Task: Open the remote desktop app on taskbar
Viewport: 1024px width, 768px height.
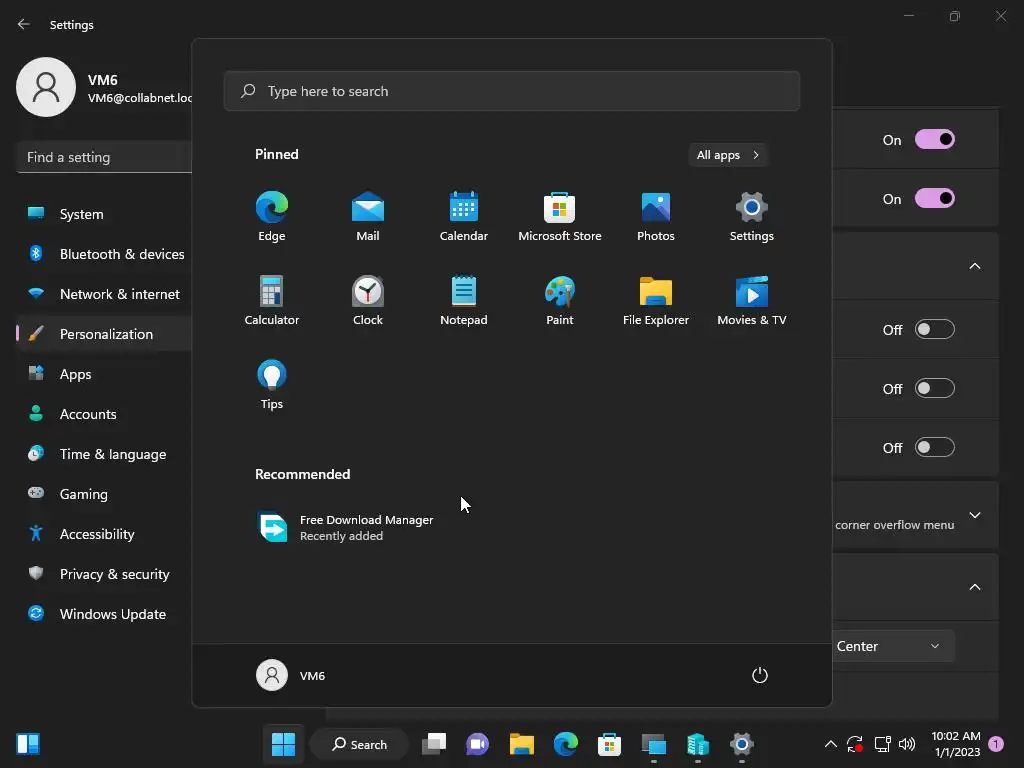Action: point(654,744)
